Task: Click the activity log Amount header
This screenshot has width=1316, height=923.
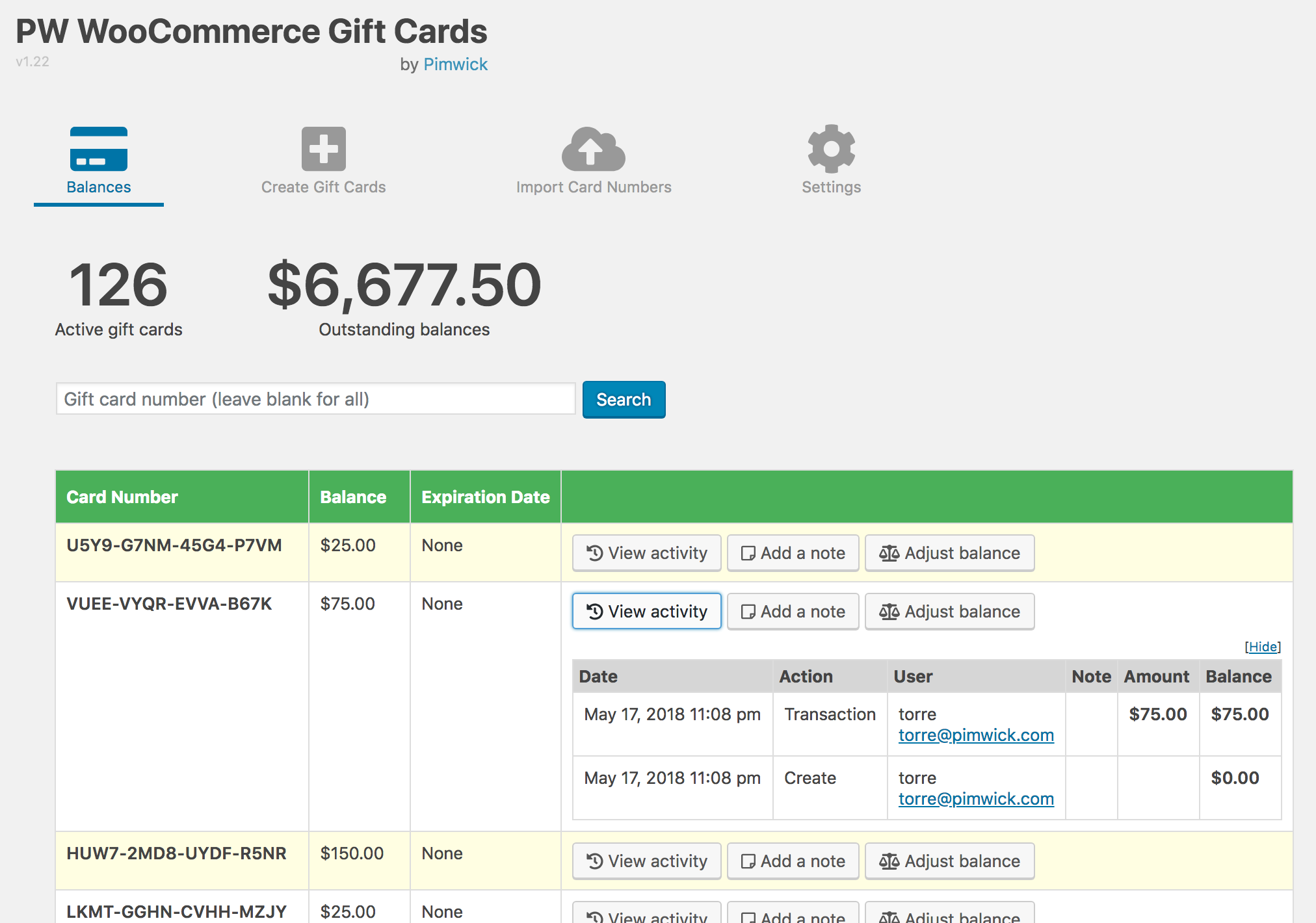Action: click(1157, 677)
